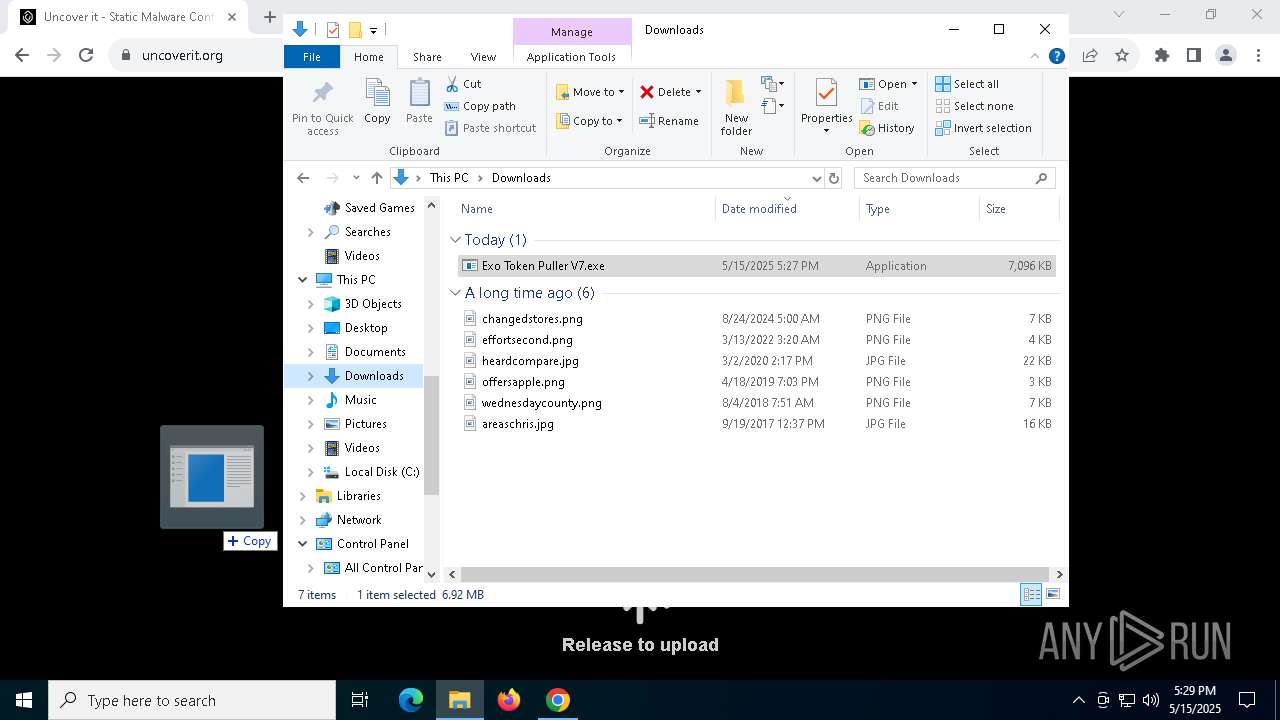This screenshot has width=1280, height=720.
Task: Create a New folder
Action: click(736, 107)
